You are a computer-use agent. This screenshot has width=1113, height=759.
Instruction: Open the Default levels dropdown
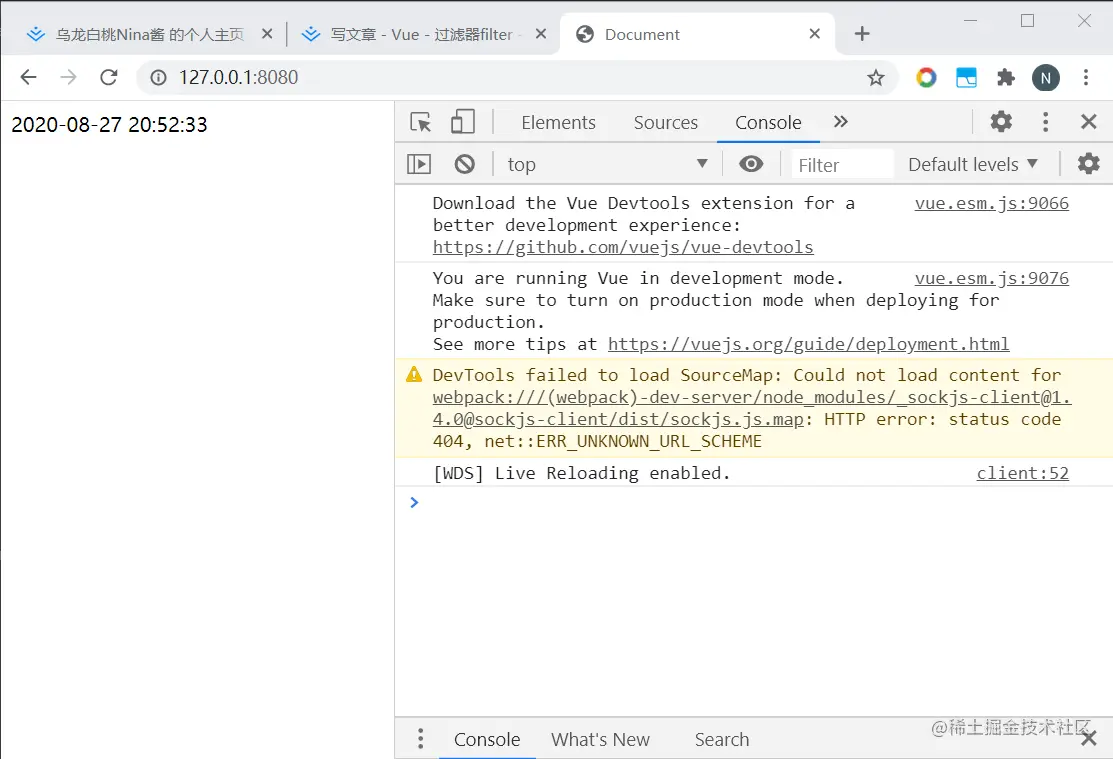click(973, 164)
